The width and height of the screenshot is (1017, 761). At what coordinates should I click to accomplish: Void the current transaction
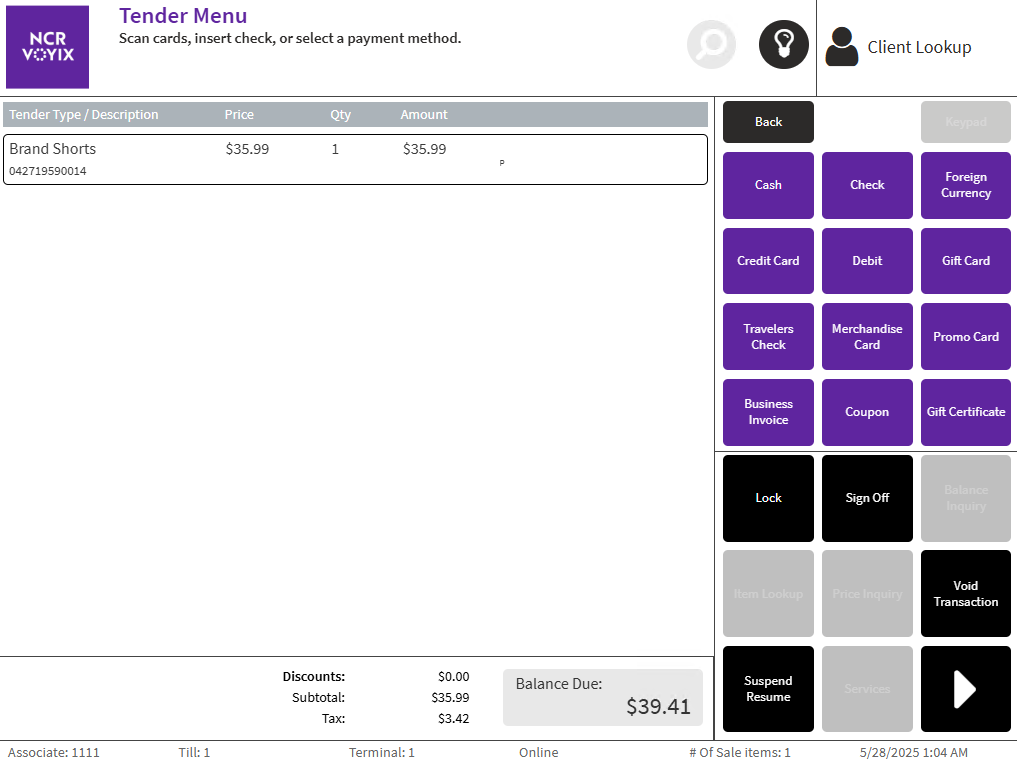(965, 594)
